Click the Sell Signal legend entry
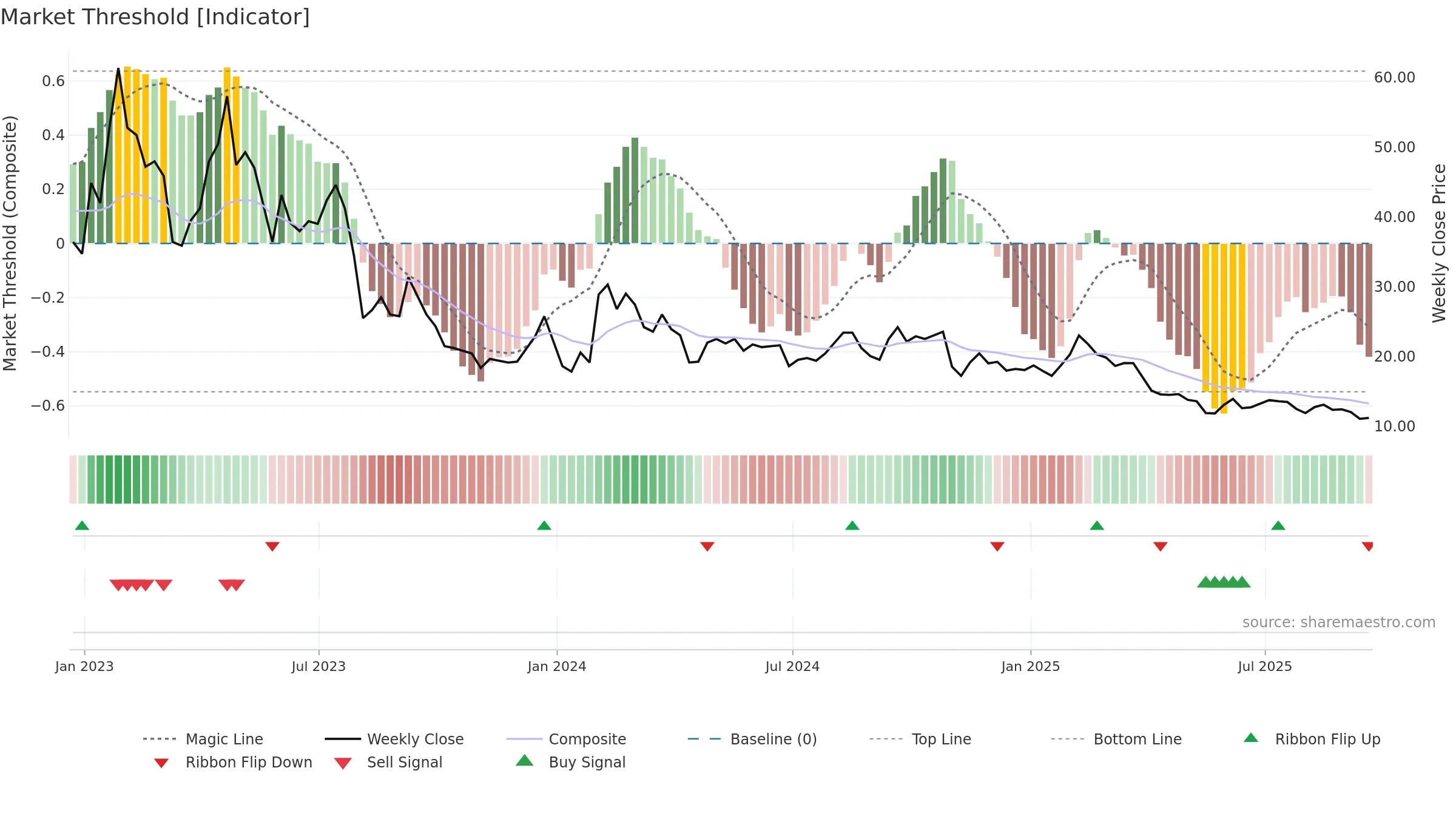Viewport: 1456px width, 819px height. pos(388,762)
